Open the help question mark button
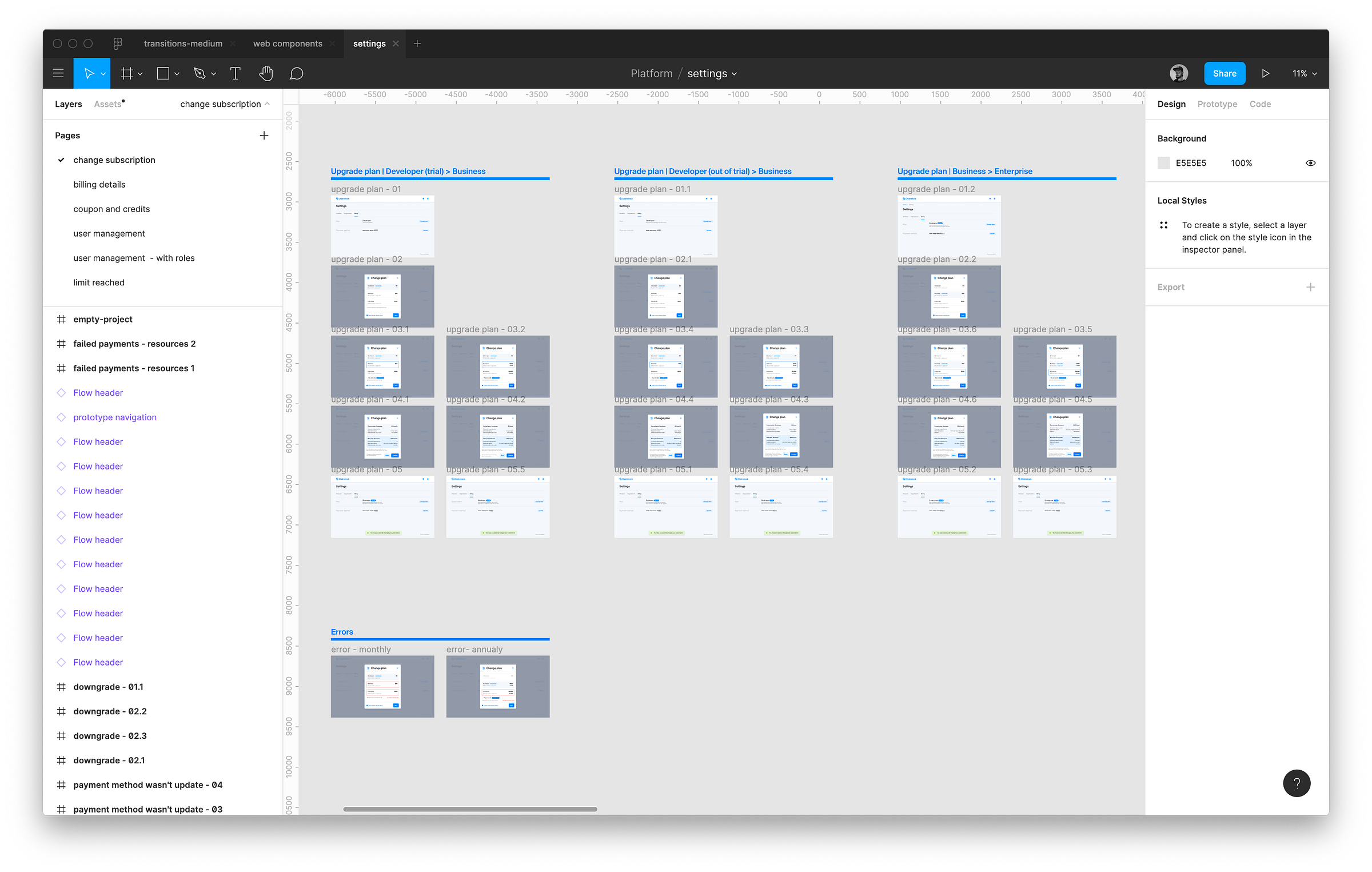 point(1297,783)
